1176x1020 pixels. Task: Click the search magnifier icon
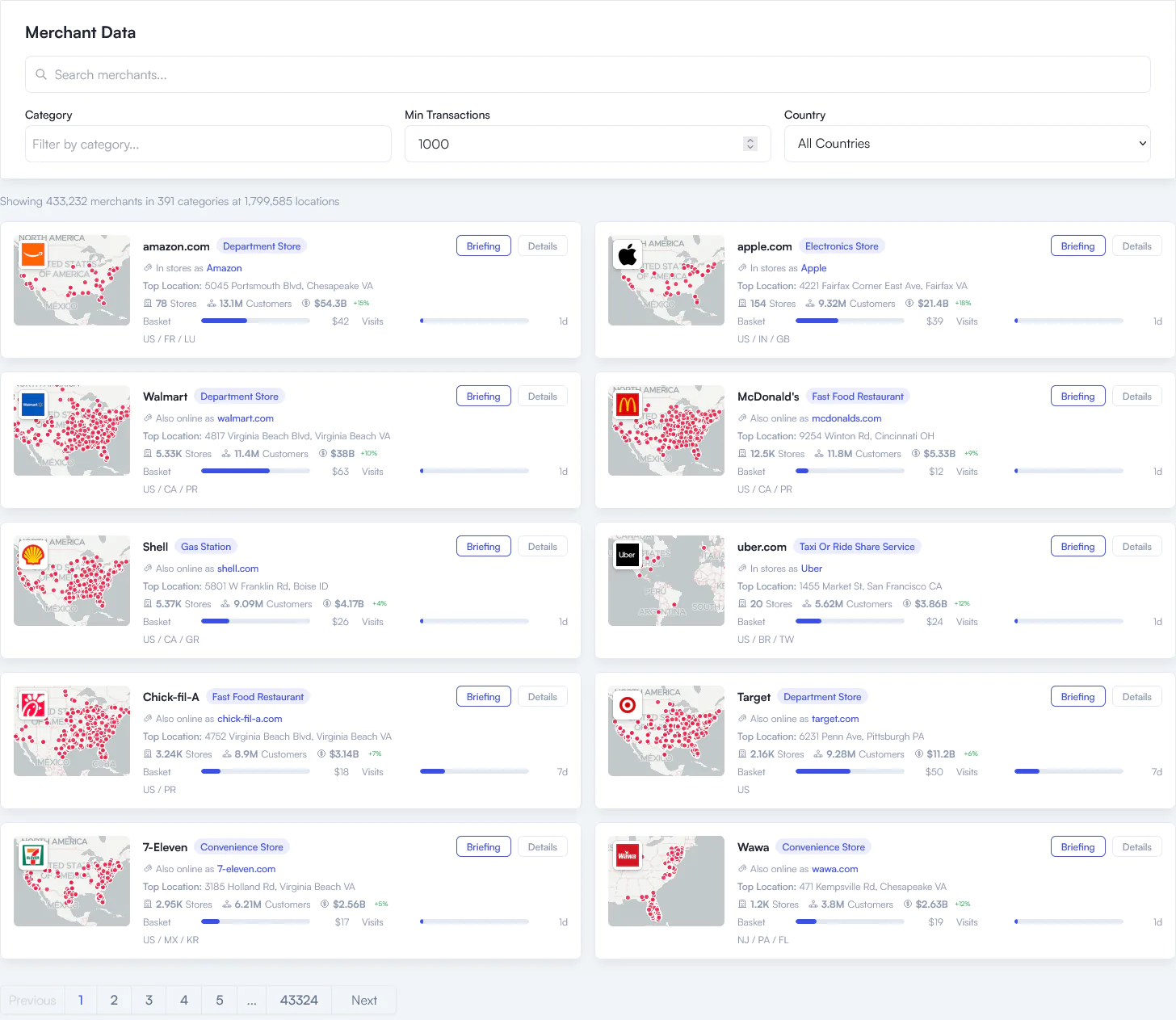coord(41,74)
